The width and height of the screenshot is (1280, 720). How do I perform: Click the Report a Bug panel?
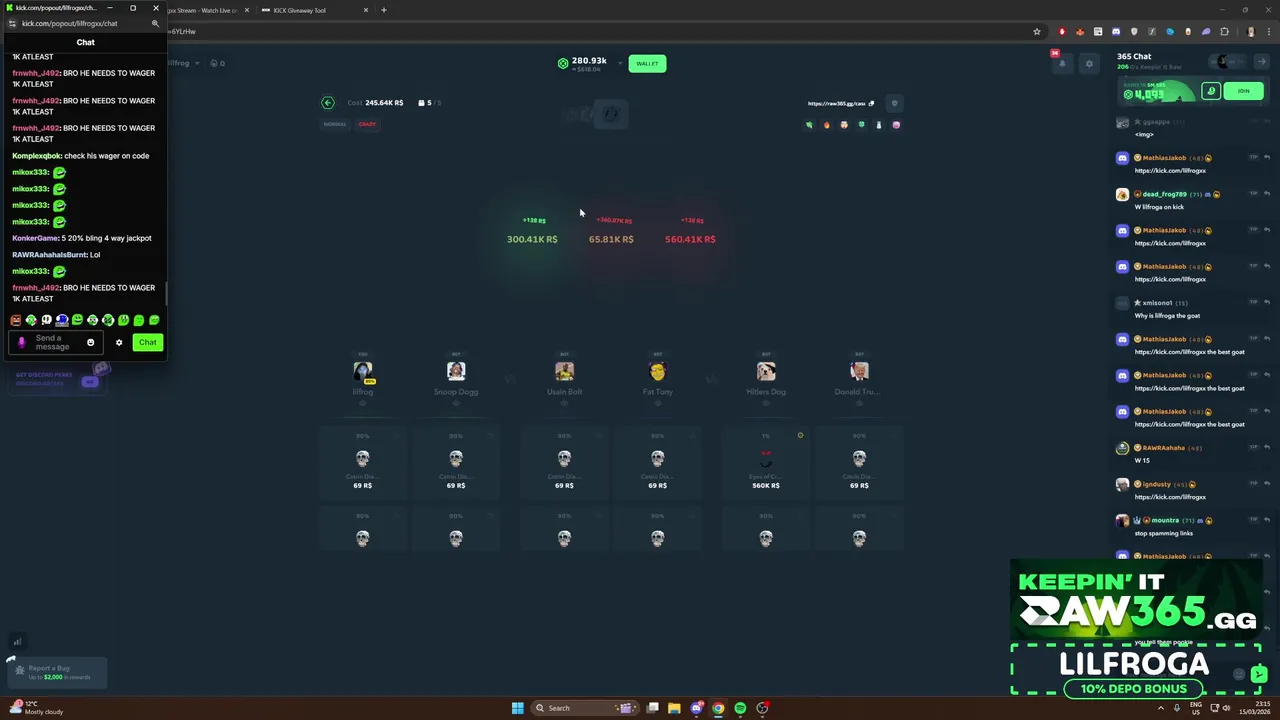coord(55,672)
